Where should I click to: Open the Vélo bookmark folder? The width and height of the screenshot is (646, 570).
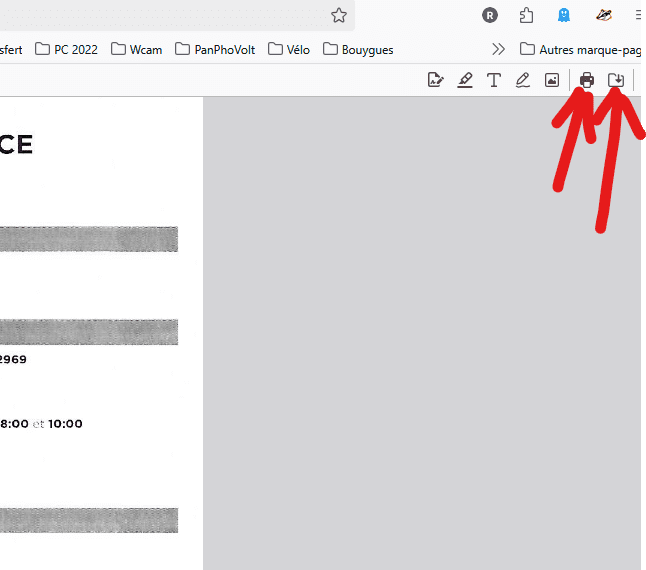288,50
